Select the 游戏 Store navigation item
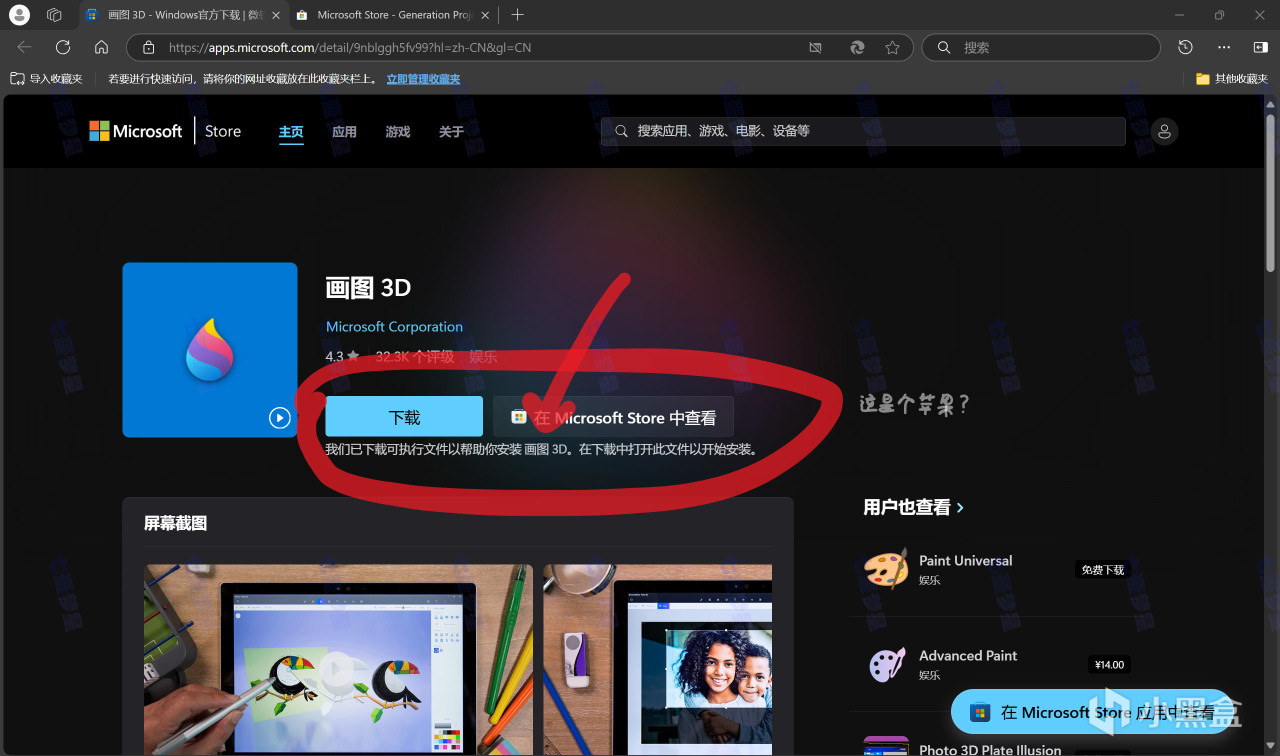This screenshot has width=1280, height=756. pos(398,131)
